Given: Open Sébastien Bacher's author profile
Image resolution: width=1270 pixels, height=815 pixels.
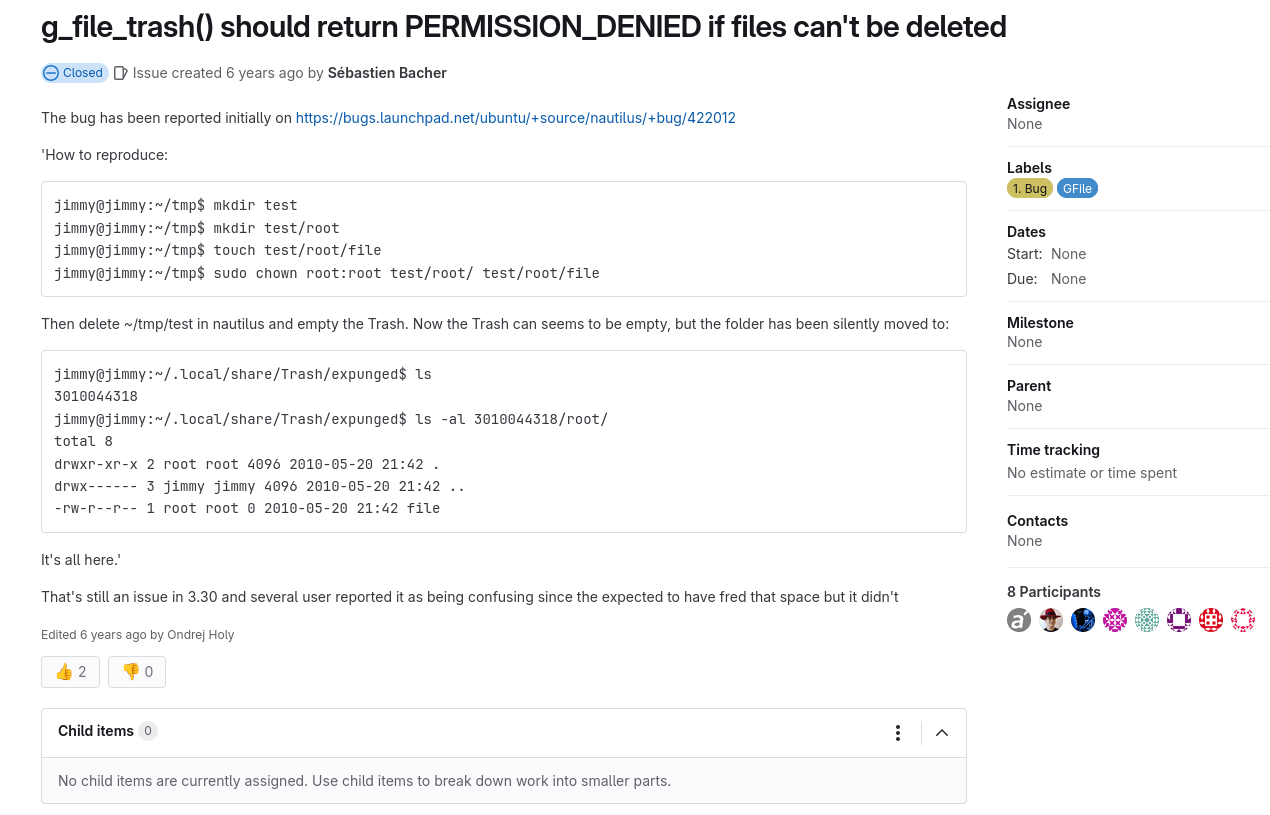Looking at the screenshot, I should (x=387, y=73).
